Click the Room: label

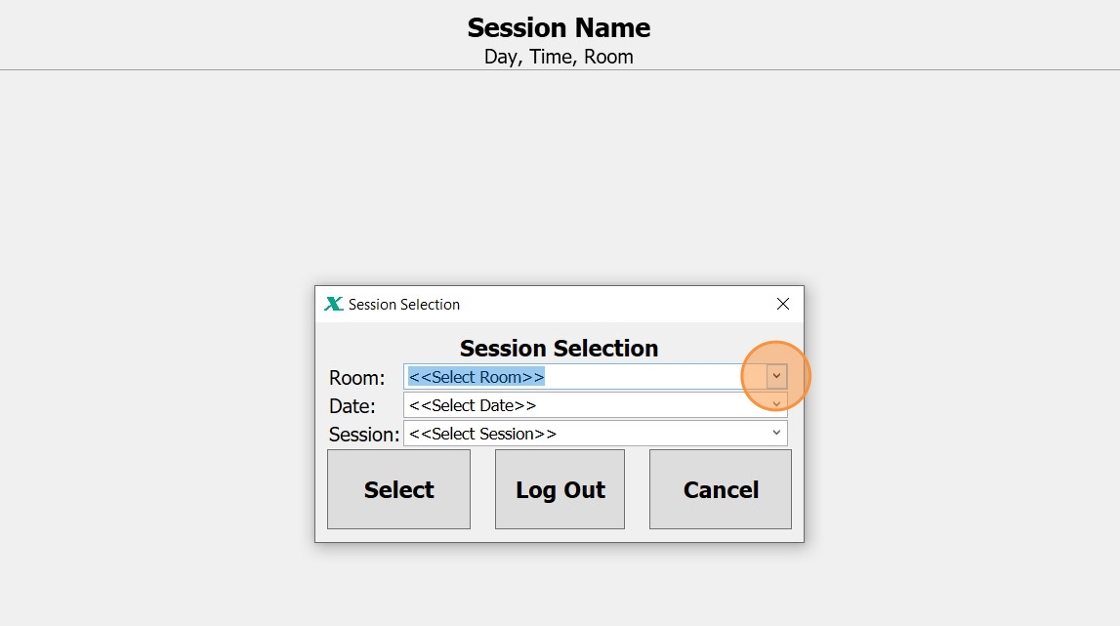coord(357,378)
